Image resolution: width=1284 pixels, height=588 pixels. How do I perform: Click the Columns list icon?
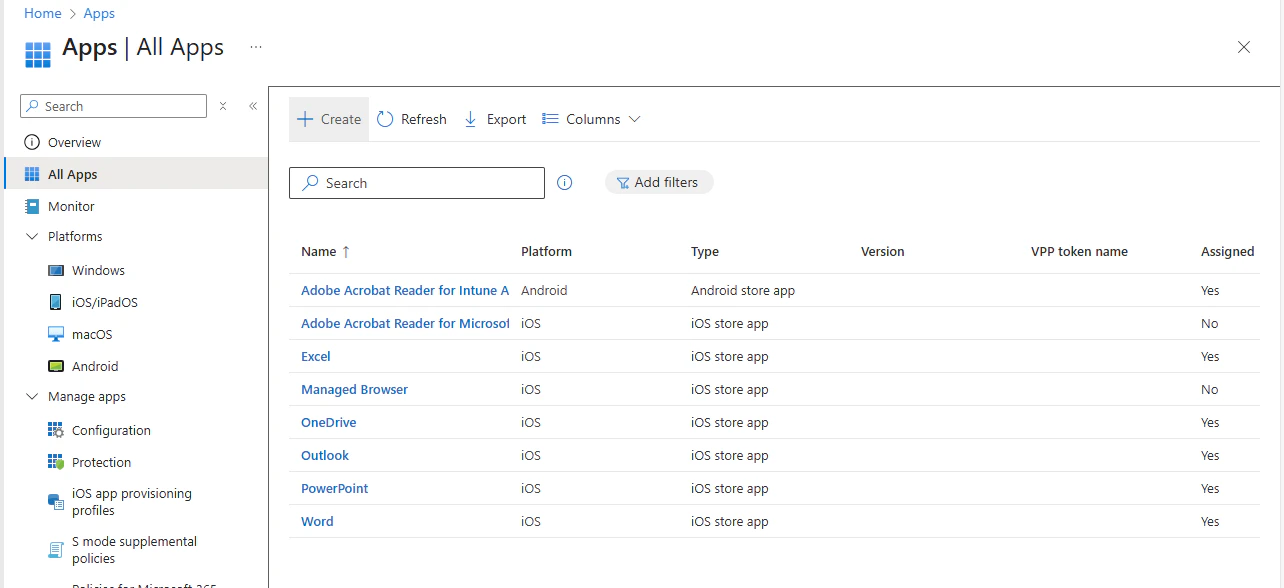550,119
